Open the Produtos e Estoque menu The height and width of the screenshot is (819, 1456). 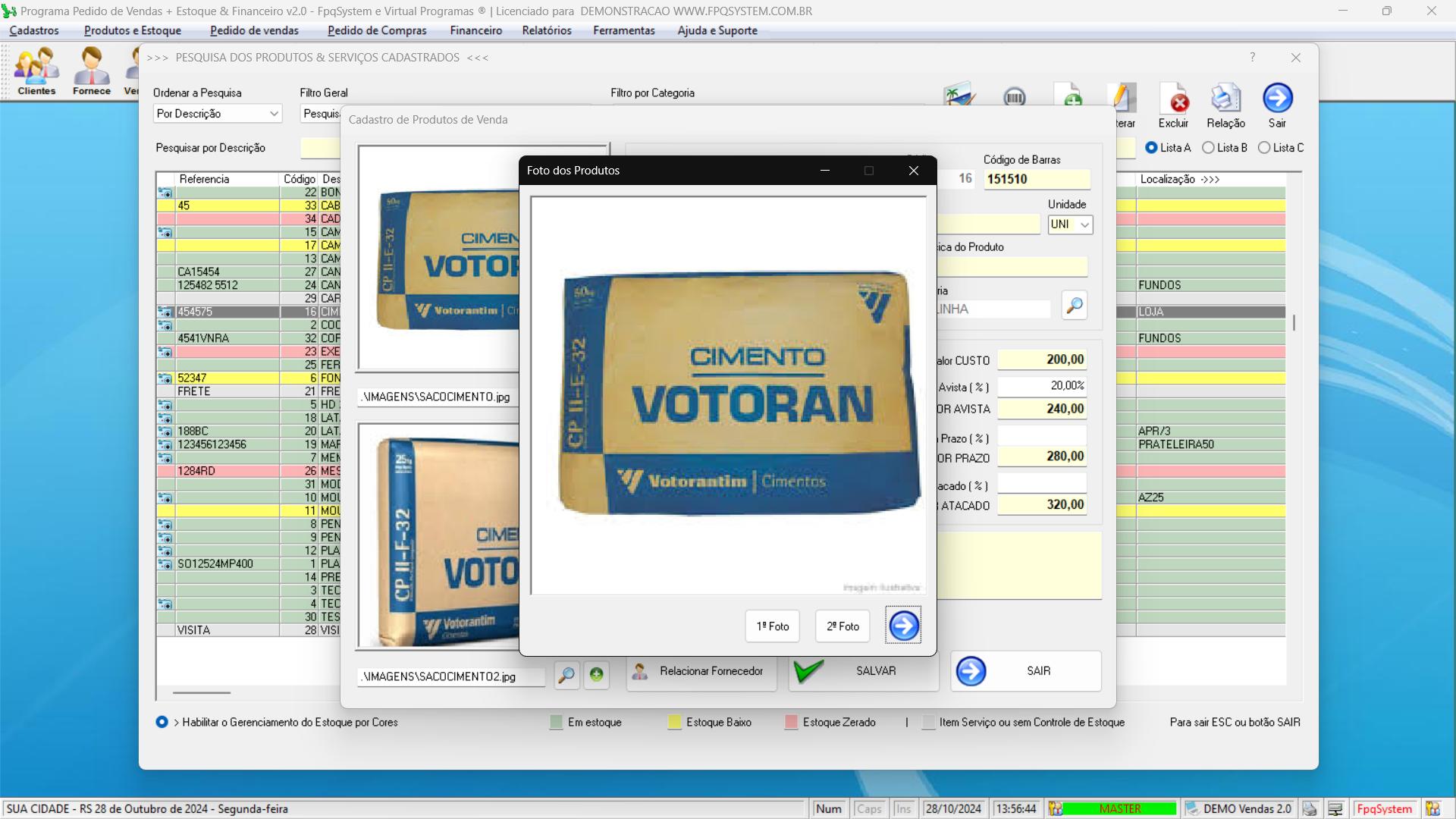(x=133, y=30)
